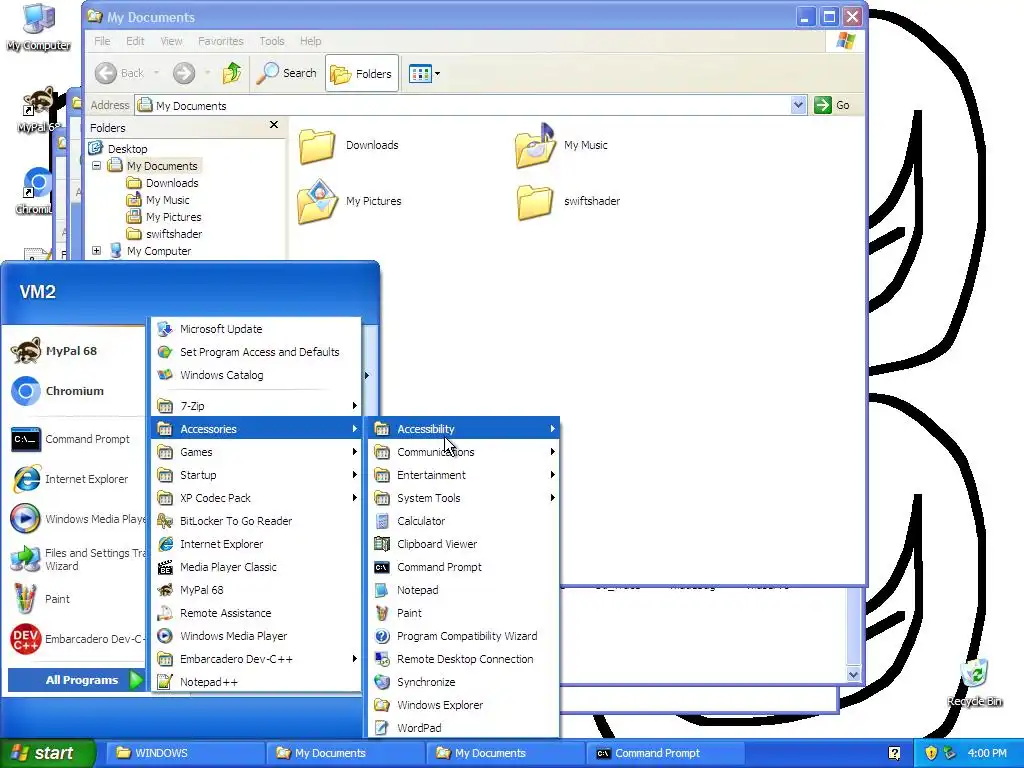This screenshot has height=768, width=1024.
Task: Open Internet Explorer in the All Programs list
Action: click(256, 543)
